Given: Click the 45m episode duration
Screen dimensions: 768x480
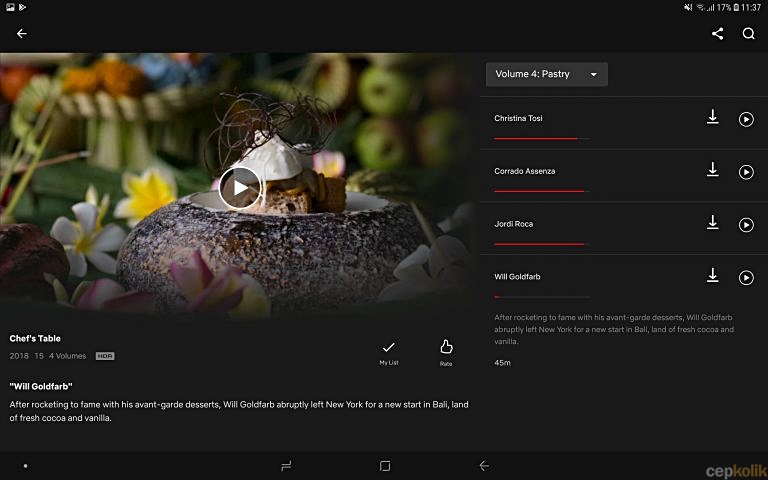Looking at the screenshot, I should [x=502, y=363].
